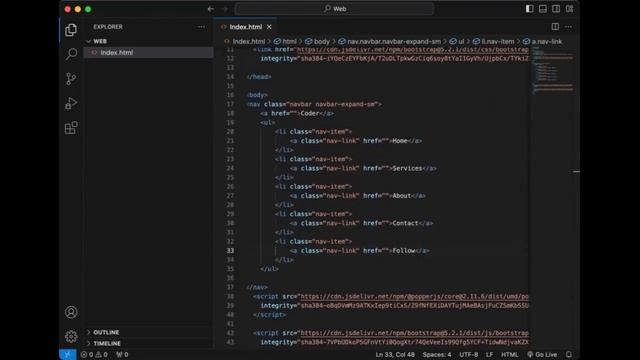Click the bootstrap JS script URL on line 42

[x=415, y=333]
